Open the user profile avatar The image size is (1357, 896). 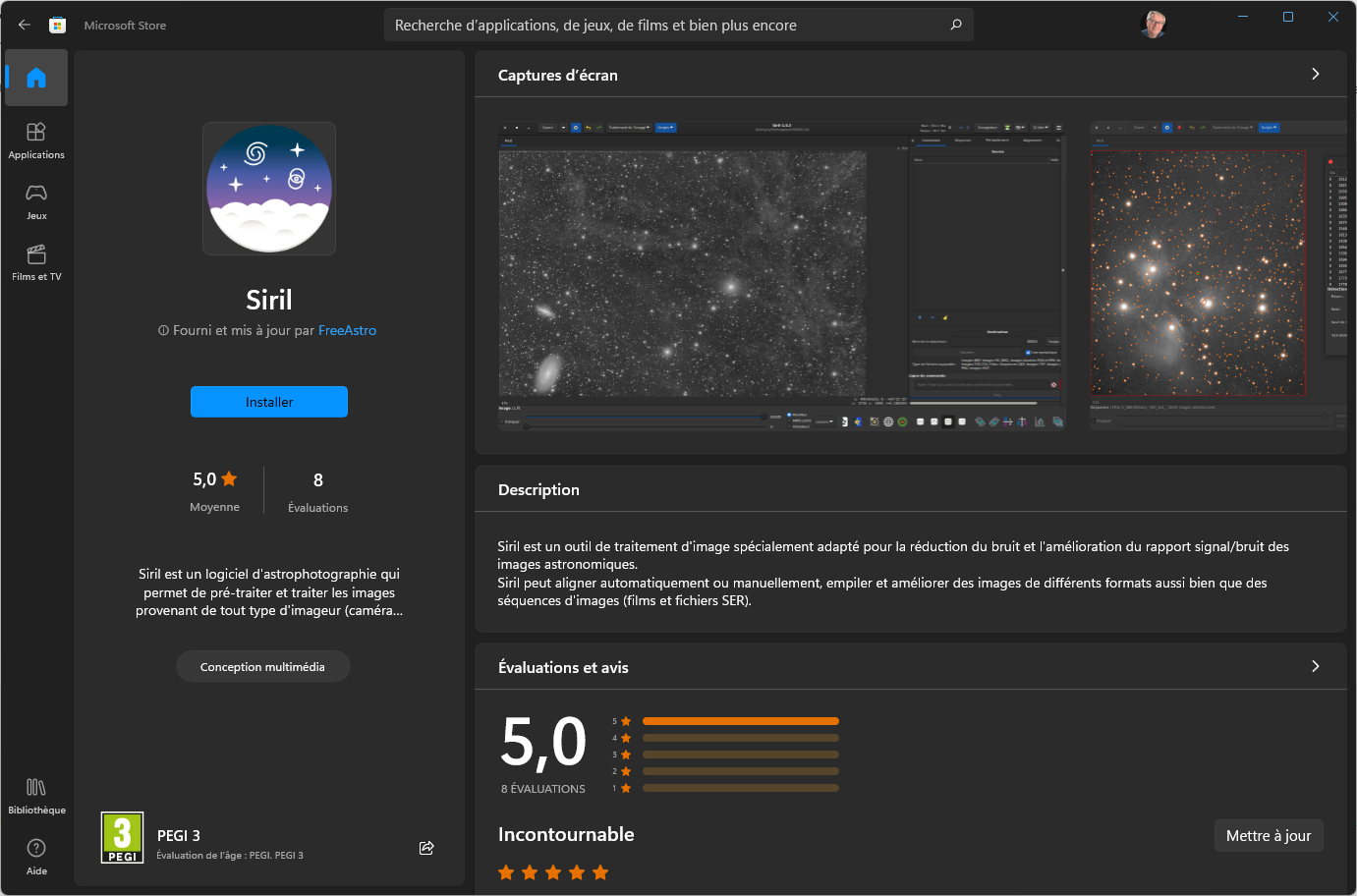(1154, 25)
